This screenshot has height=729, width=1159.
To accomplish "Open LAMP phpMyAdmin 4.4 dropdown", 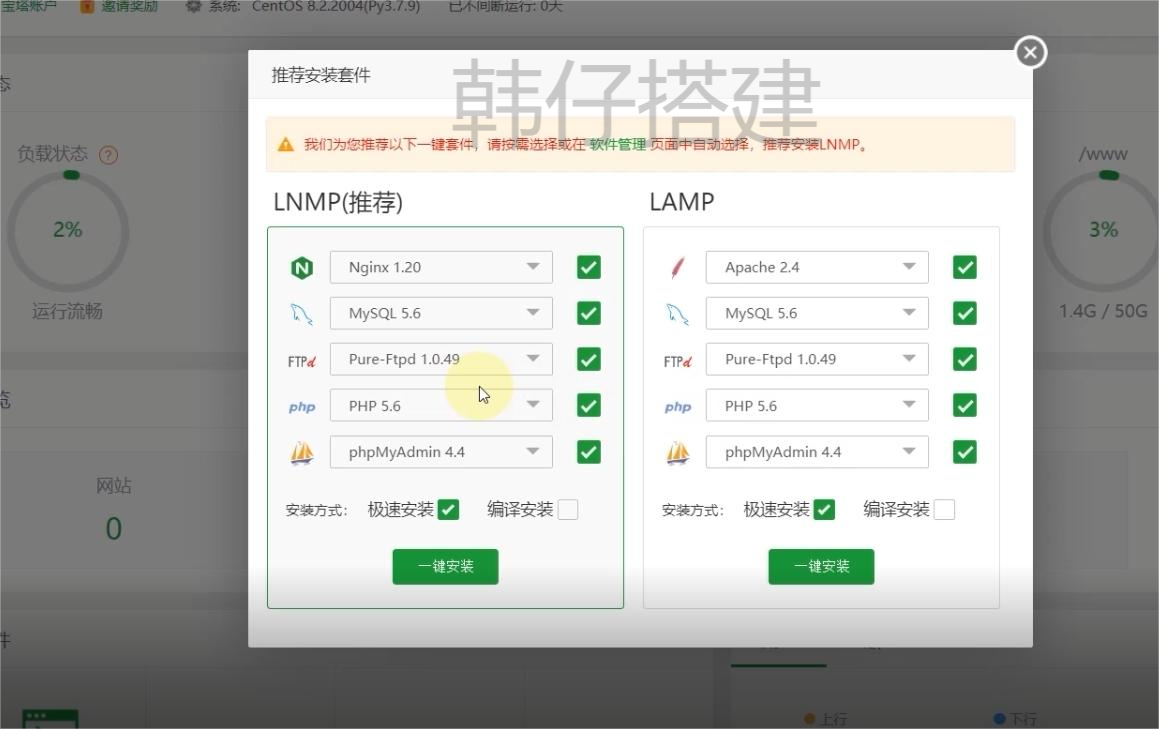I will click(817, 452).
